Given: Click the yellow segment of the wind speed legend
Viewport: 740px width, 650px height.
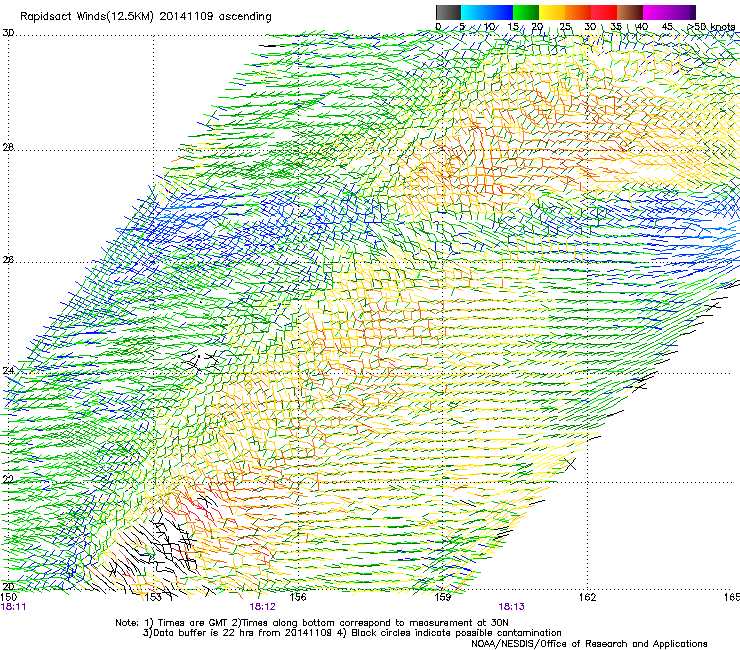Looking at the screenshot, I should click(x=552, y=12).
